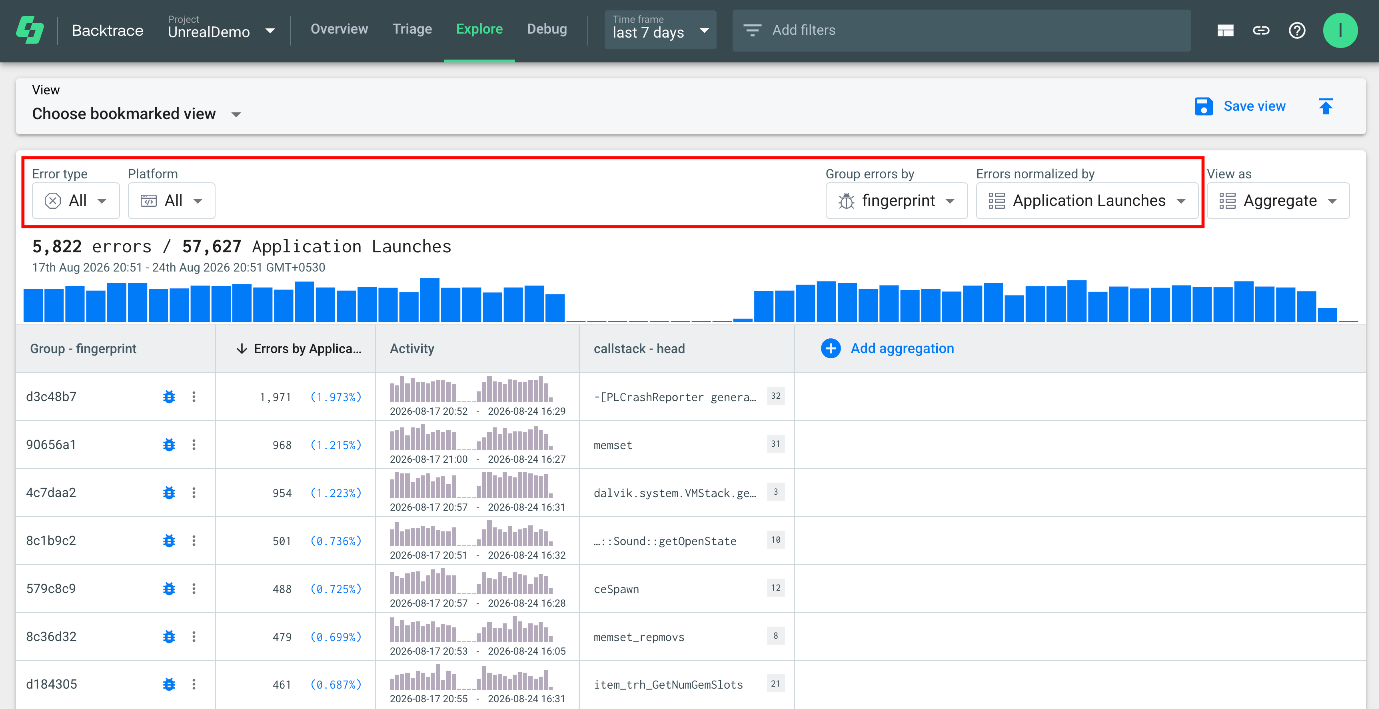The image size is (1379, 709).
Task: Open three-dot menu for row 90656a1
Action: 194,445
